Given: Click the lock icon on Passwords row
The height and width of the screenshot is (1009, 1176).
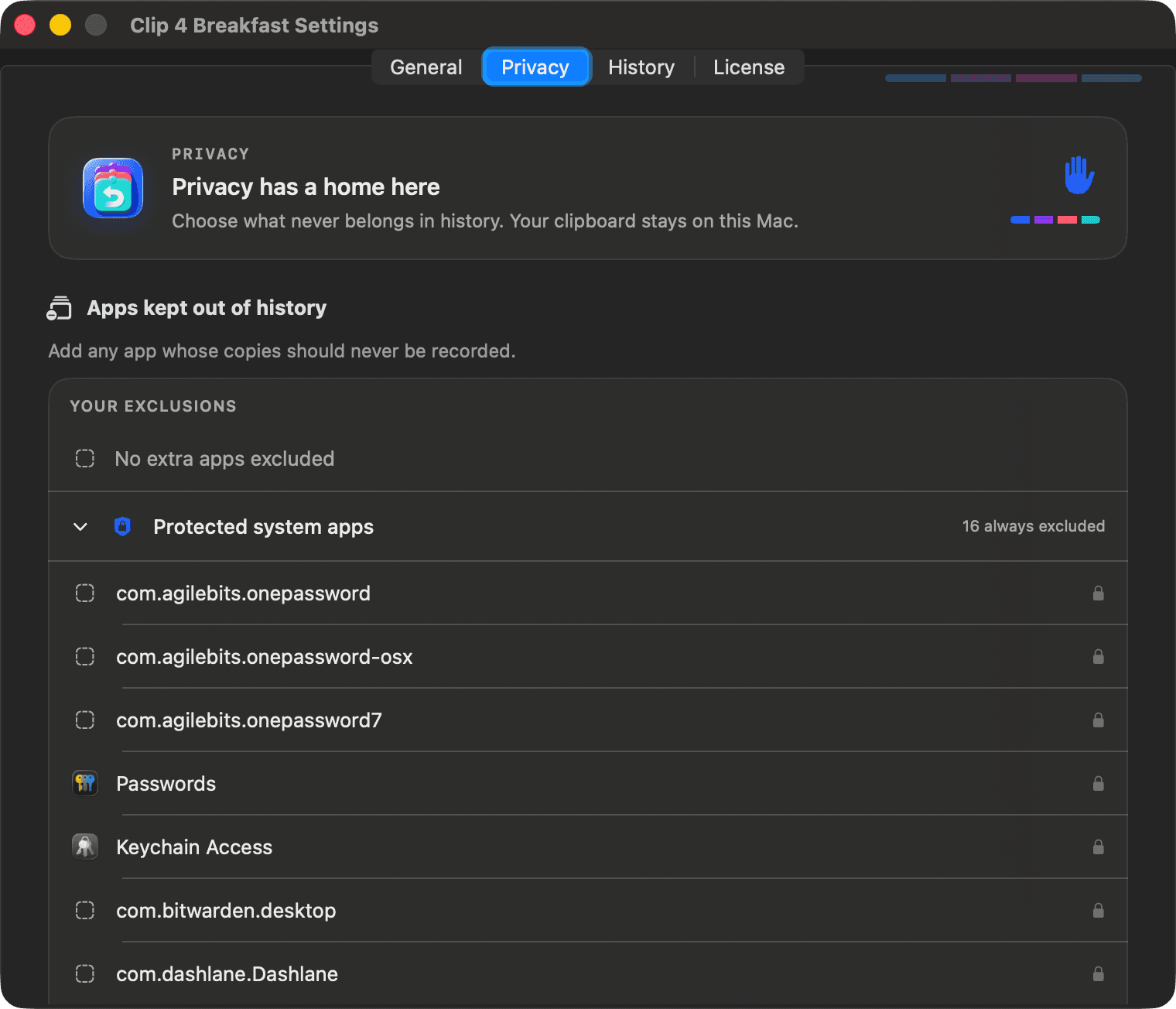Looking at the screenshot, I should coord(1098,784).
